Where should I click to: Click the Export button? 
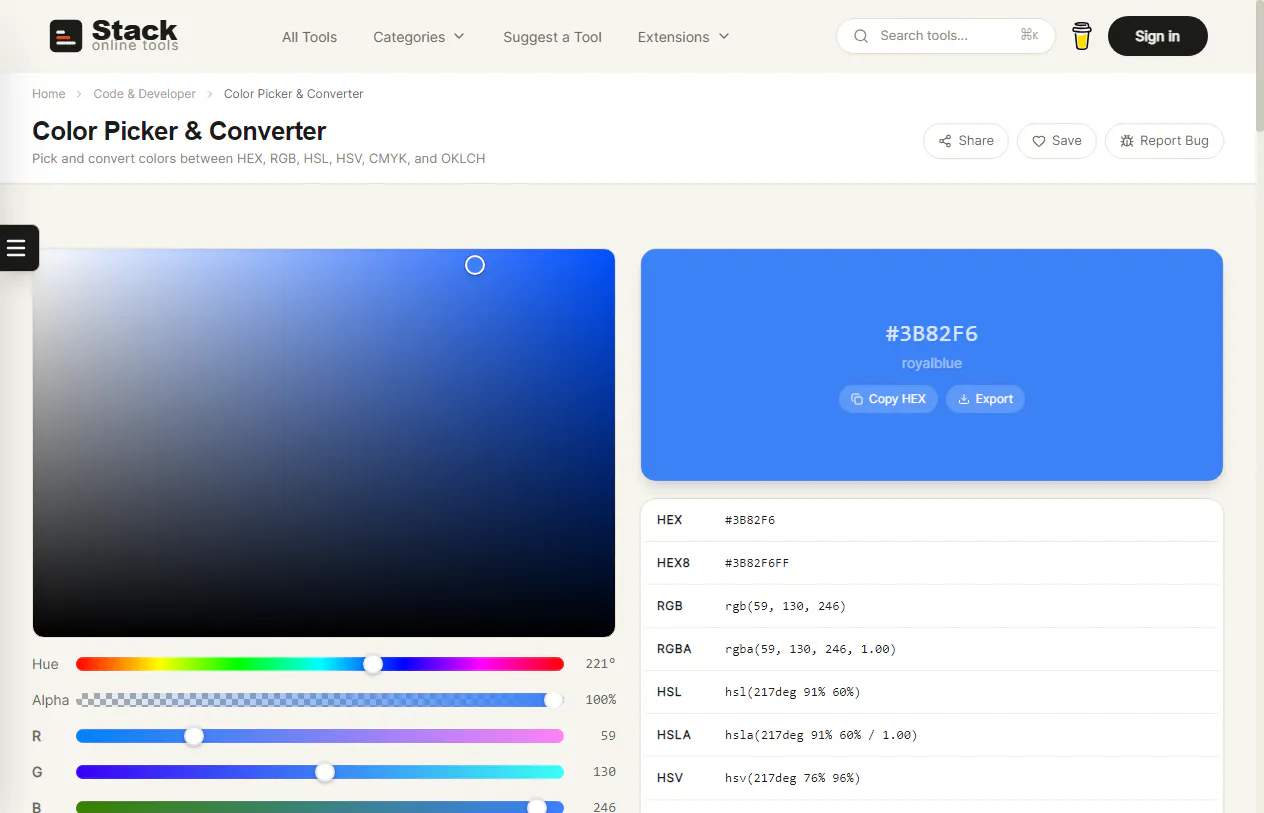pyautogui.click(x=985, y=399)
